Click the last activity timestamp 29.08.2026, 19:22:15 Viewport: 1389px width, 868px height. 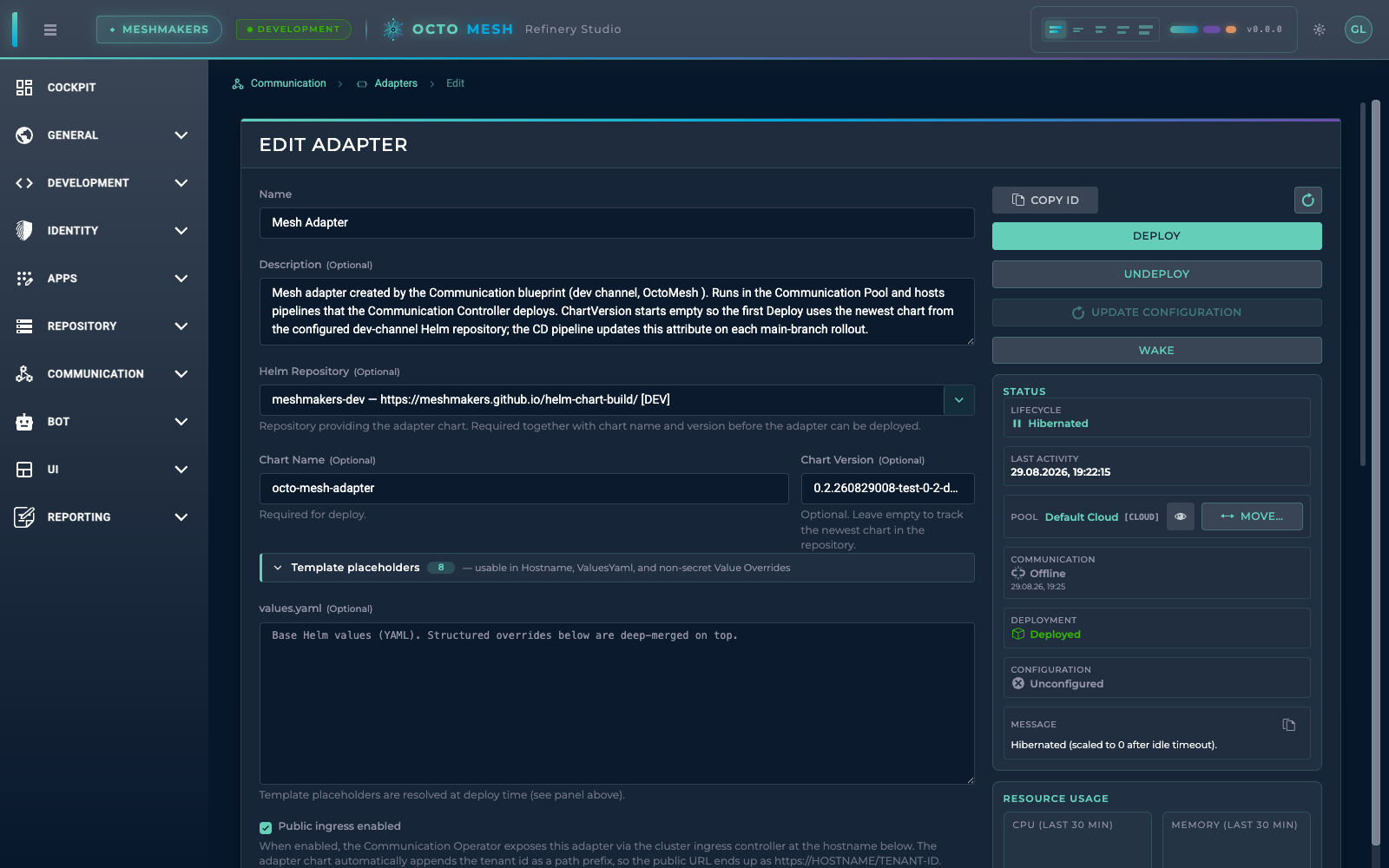[x=1060, y=472]
